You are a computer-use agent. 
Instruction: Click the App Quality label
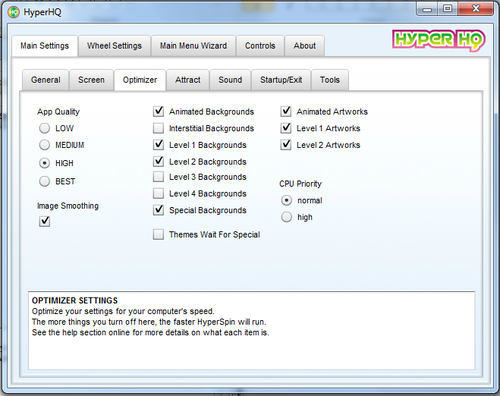tap(58, 112)
